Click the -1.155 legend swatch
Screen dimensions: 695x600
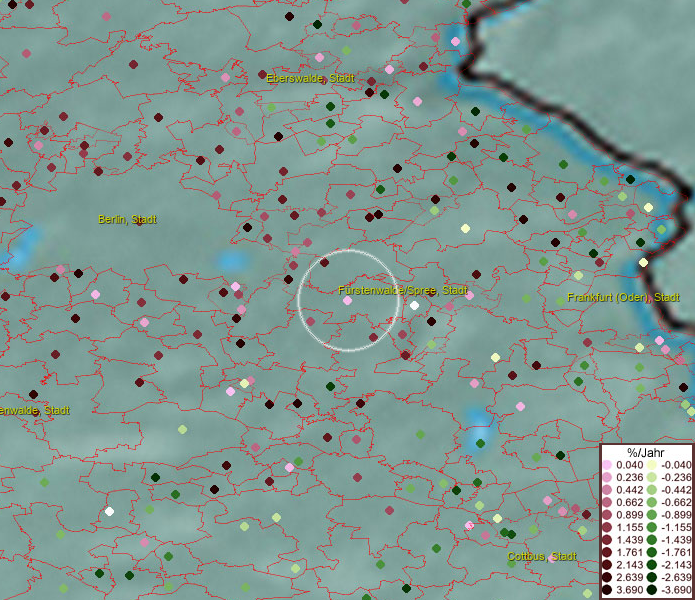coord(652,527)
